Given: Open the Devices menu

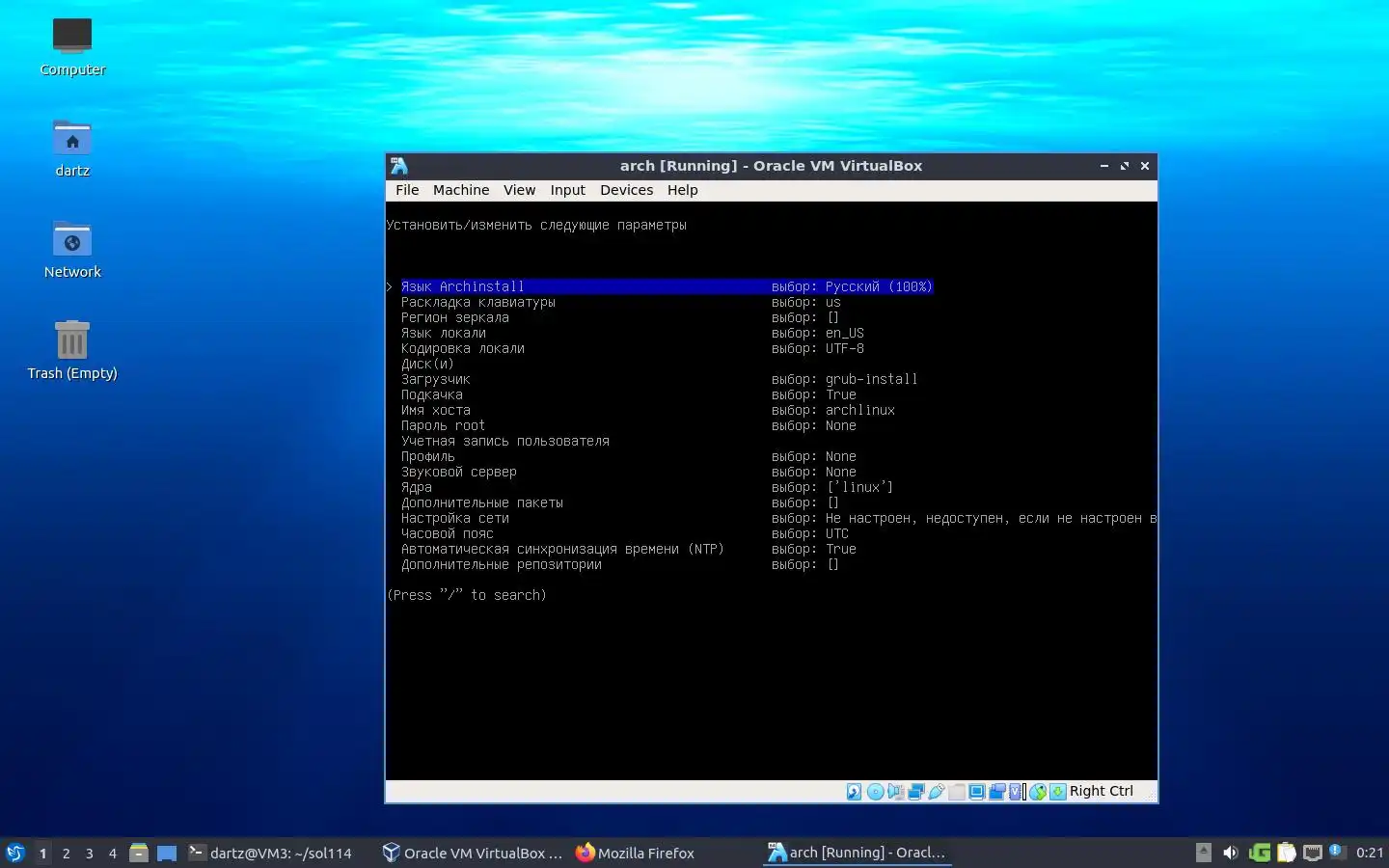Looking at the screenshot, I should coord(626,190).
